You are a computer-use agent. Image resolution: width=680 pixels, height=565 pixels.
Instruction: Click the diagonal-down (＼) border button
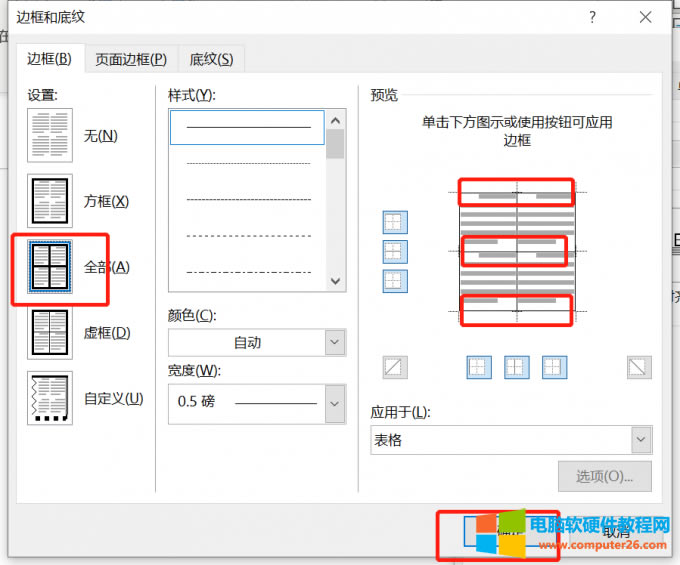pyautogui.click(x=639, y=367)
